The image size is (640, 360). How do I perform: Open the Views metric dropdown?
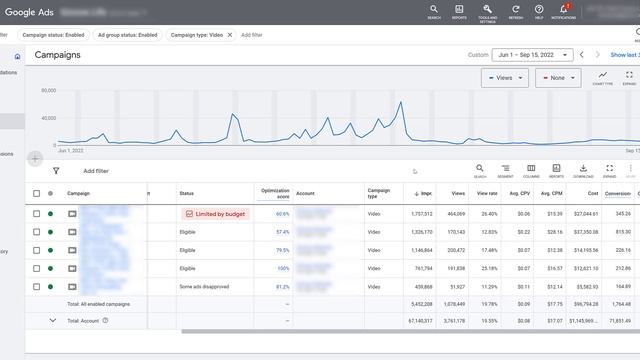(x=505, y=78)
